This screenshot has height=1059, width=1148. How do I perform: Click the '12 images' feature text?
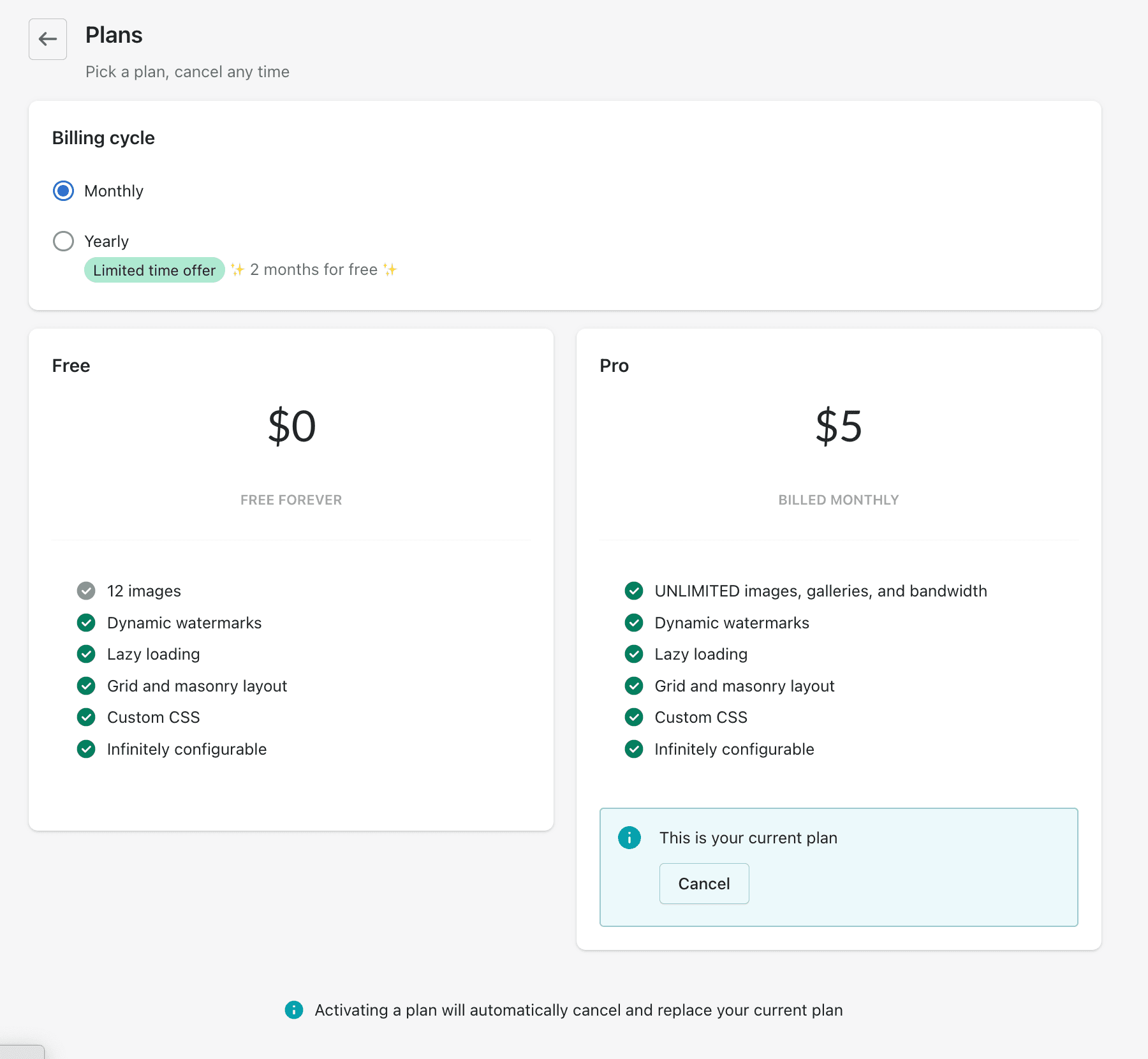144,591
